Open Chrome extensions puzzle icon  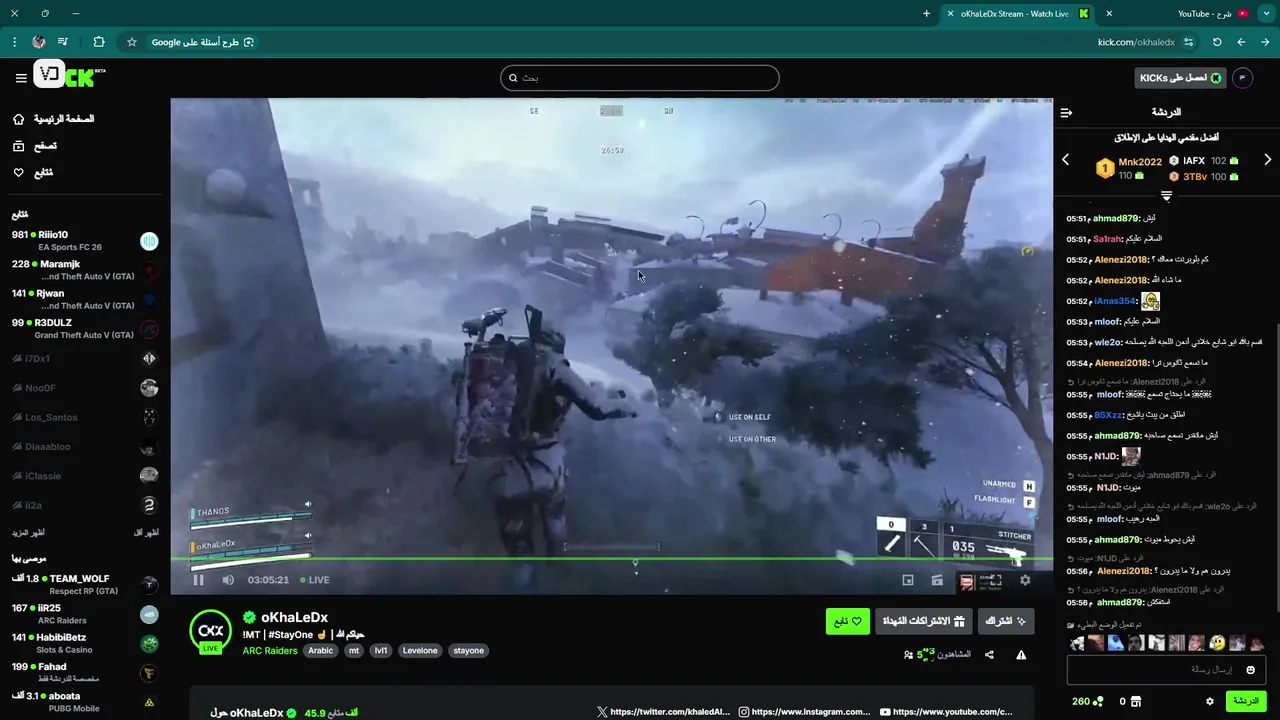[98, 42]
